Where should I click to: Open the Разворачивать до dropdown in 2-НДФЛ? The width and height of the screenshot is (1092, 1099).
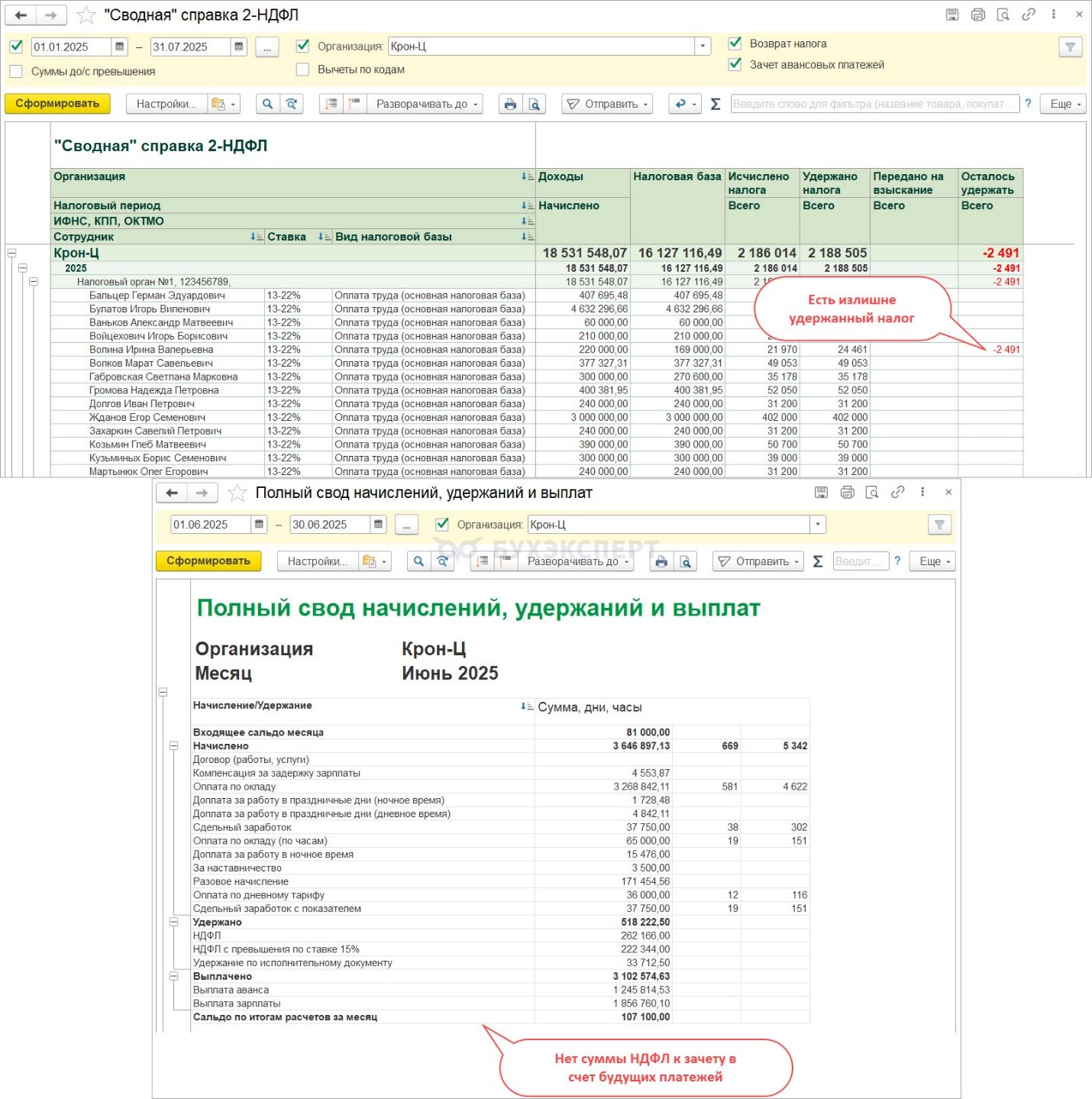425,104
